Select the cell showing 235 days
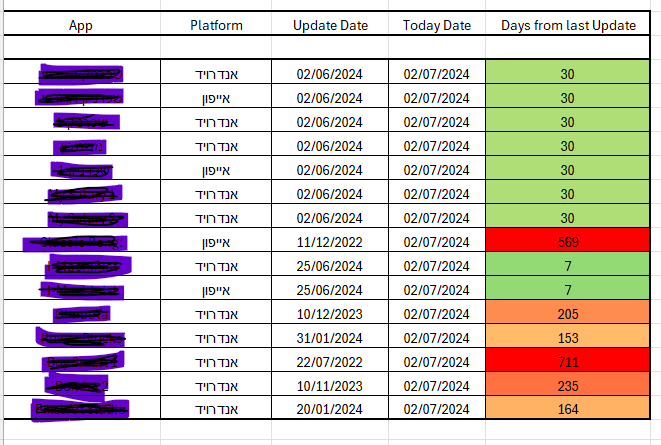The height and width of the screenshot is (445, 661). 567,386
